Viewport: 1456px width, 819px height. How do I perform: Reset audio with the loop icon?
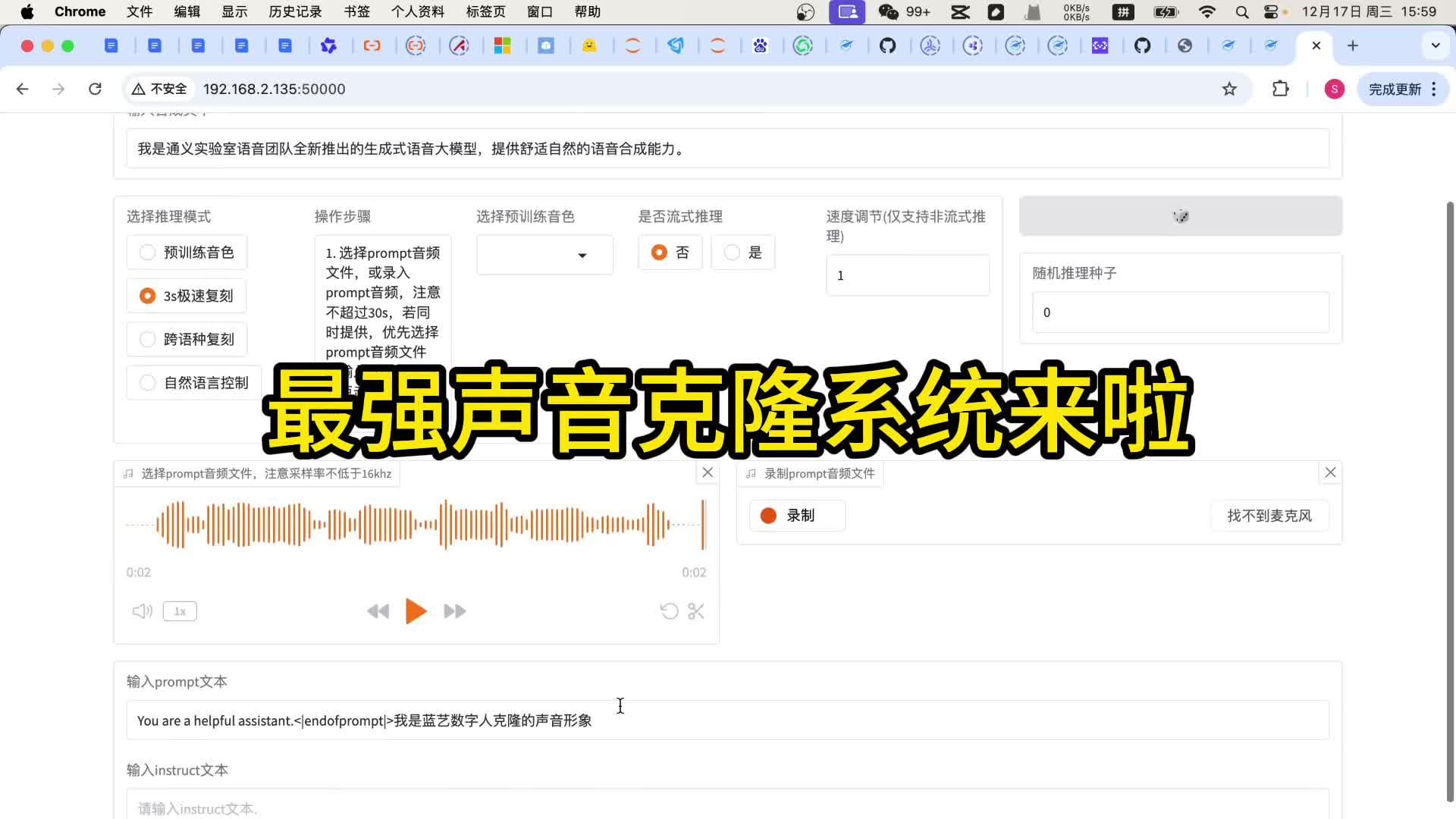(x=668, y=611)
